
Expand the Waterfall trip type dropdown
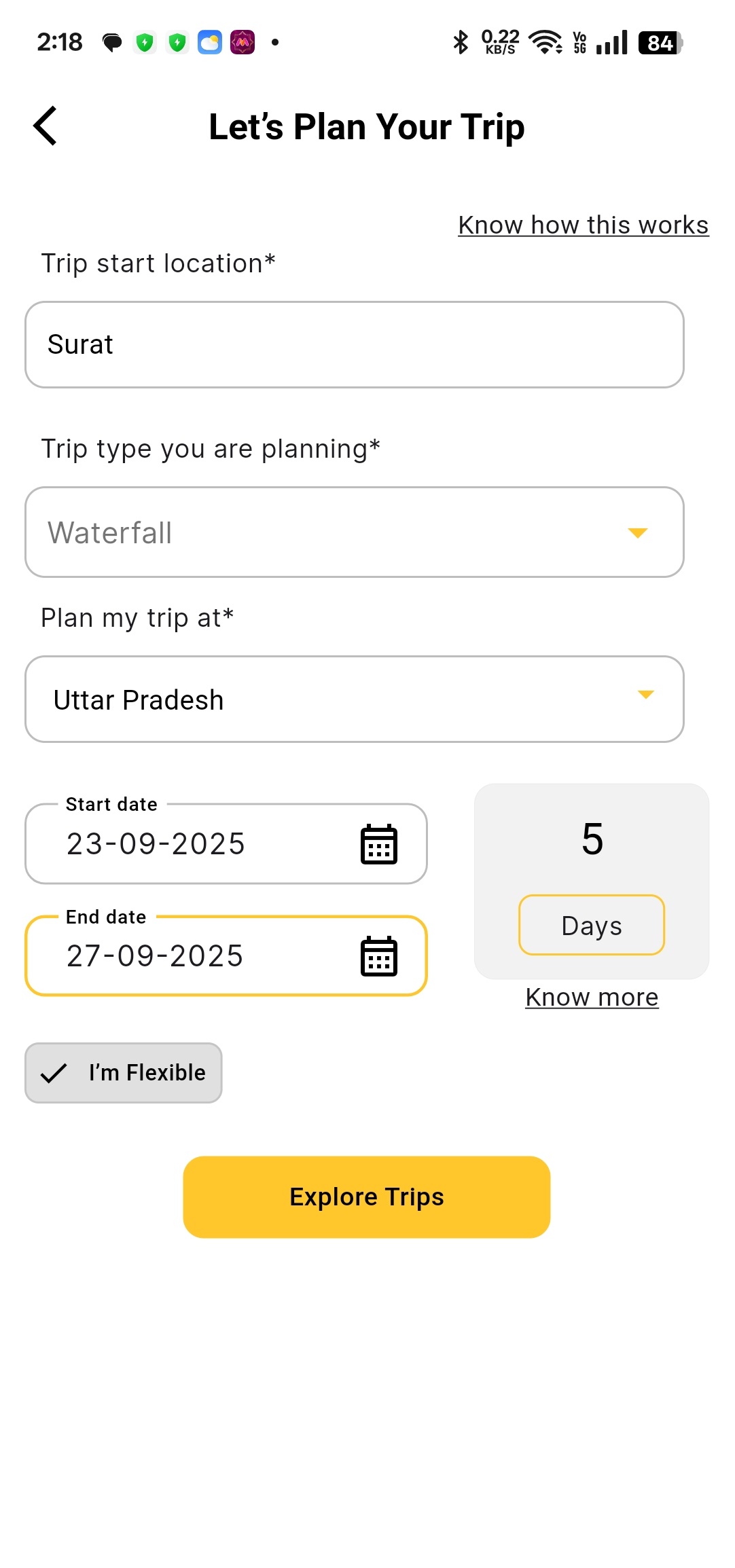coord(353,532)
